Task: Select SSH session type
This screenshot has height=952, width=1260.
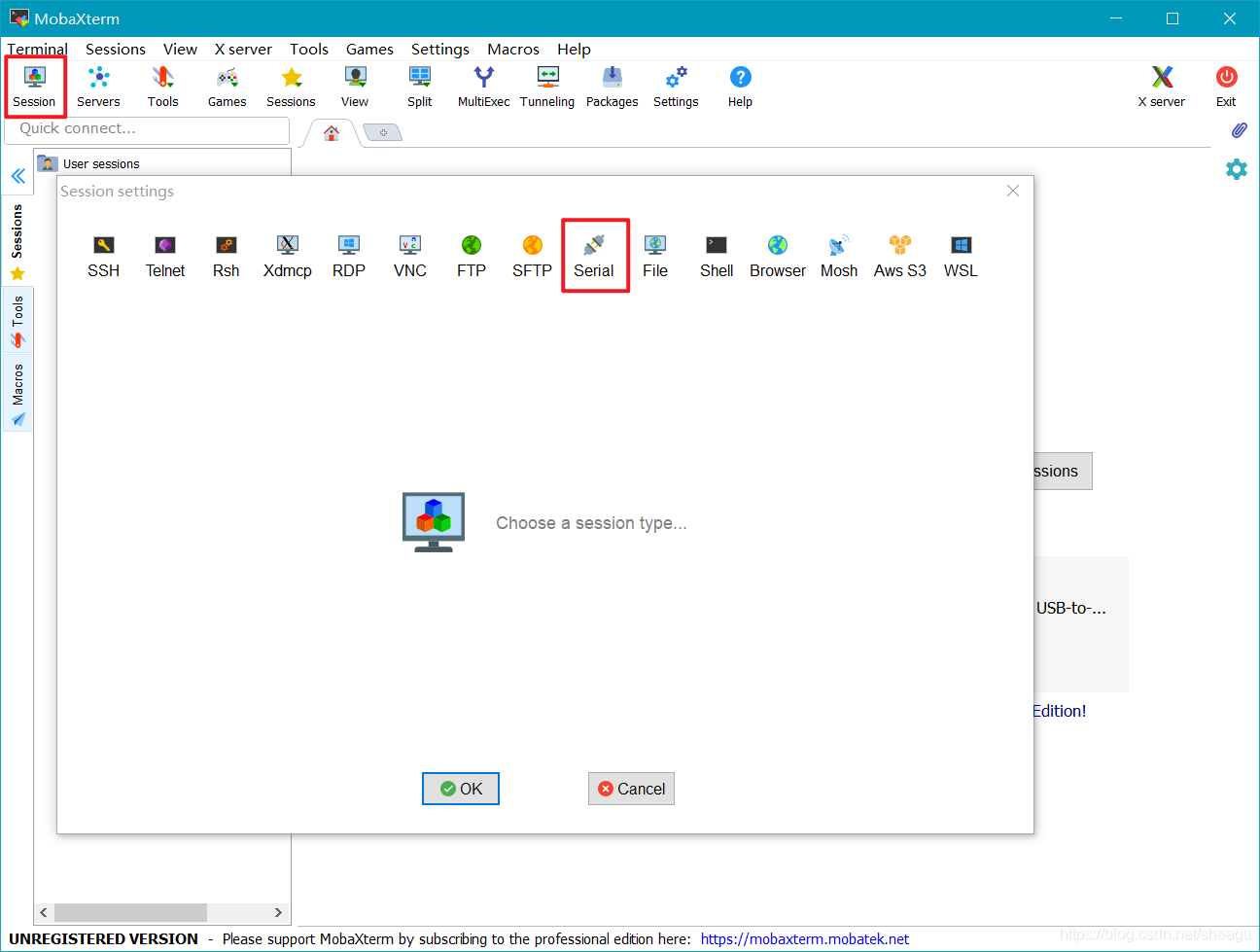Action: [104, 257]
